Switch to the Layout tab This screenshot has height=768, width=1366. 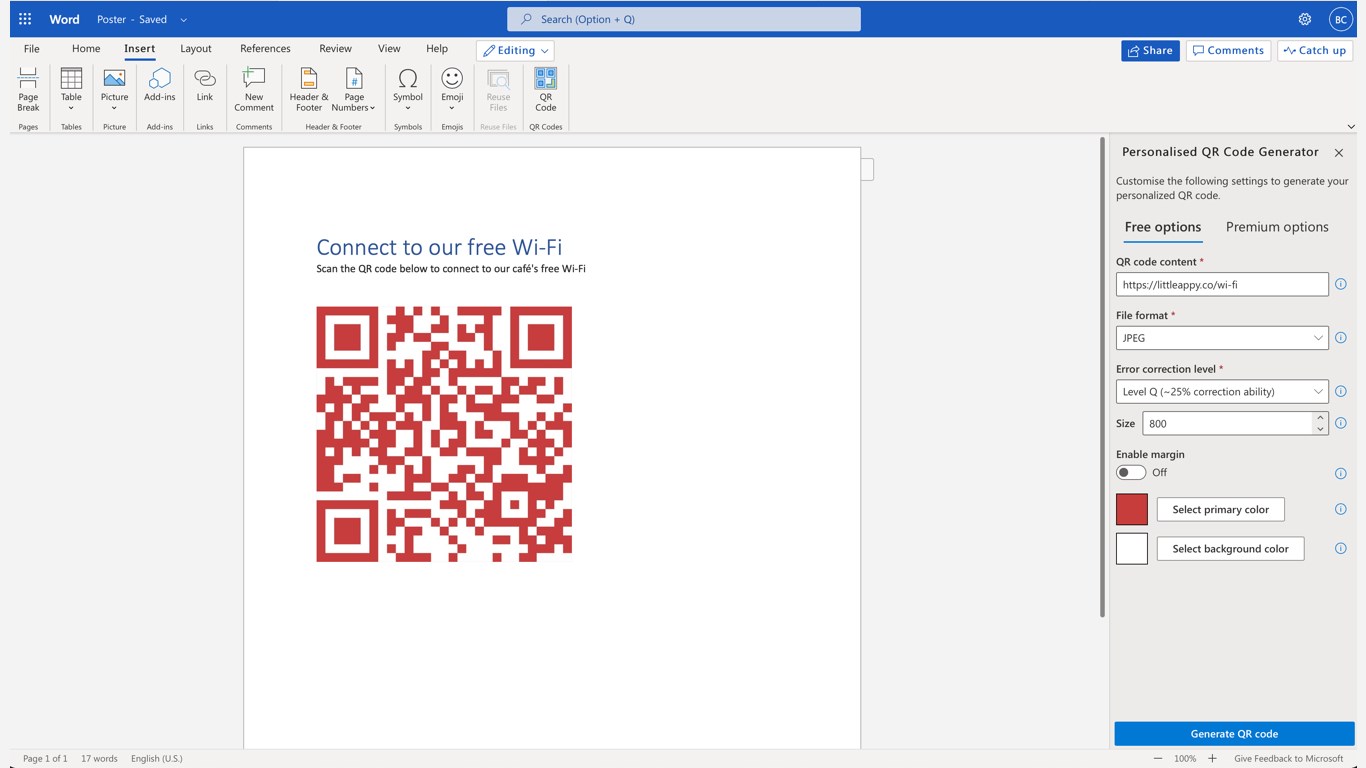[196, 49]
